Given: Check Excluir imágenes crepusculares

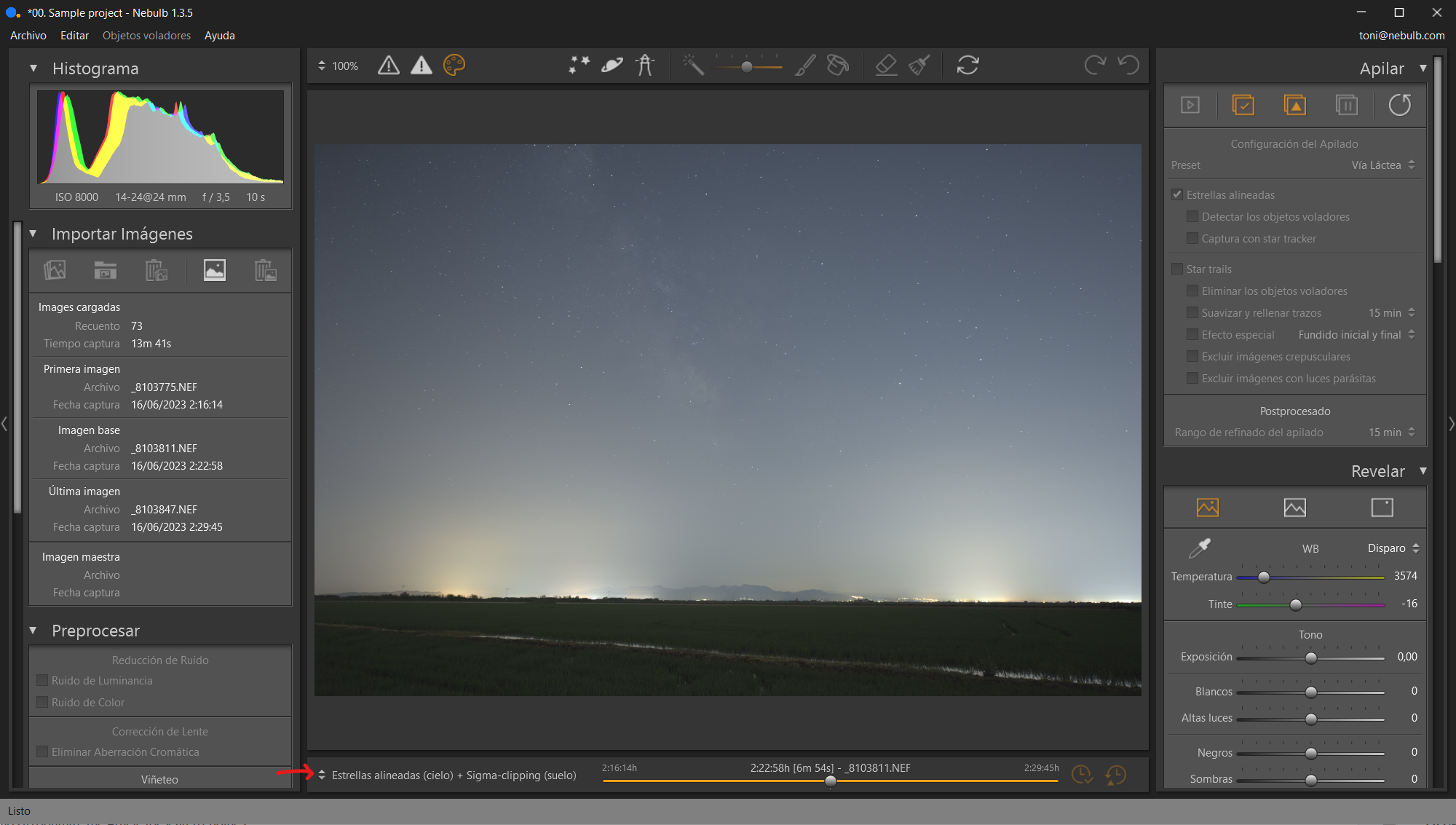Looking at the screenshot, I should [1192, 357].
